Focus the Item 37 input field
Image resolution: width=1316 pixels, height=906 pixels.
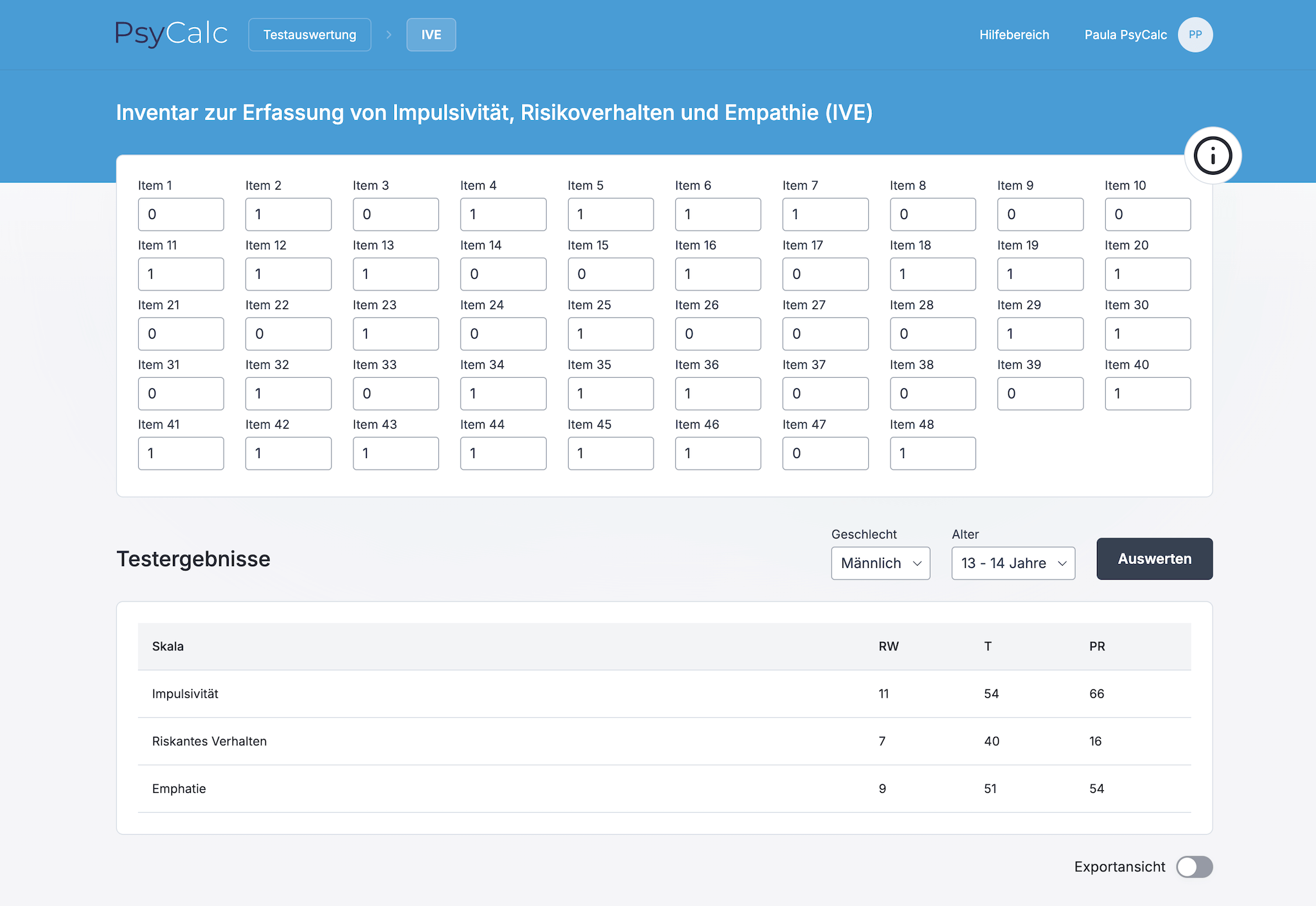(825, 393)
